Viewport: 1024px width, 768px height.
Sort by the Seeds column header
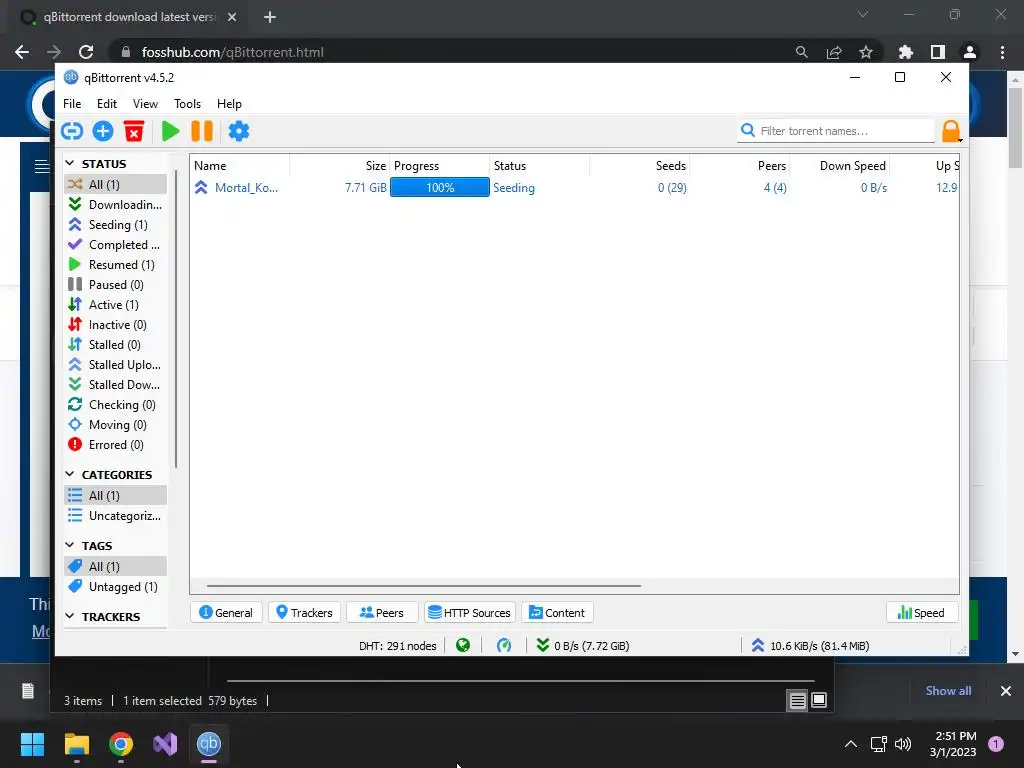639,166
